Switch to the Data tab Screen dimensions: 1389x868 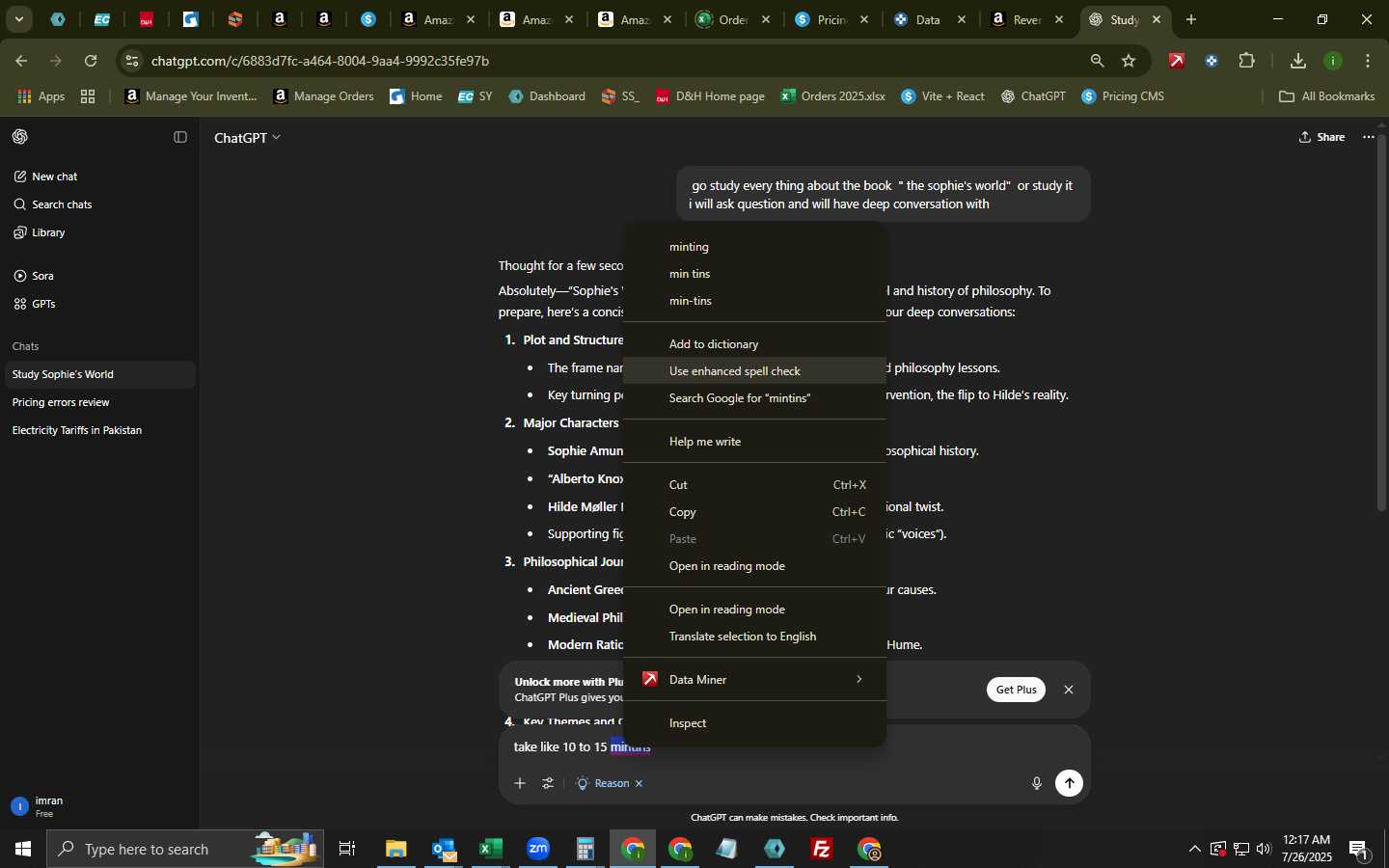(930, 19)
